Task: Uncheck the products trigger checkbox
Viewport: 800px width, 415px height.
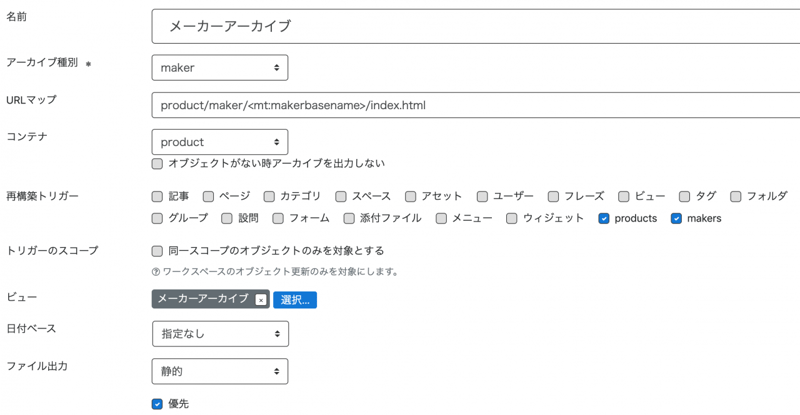Action: click(604, 218)
